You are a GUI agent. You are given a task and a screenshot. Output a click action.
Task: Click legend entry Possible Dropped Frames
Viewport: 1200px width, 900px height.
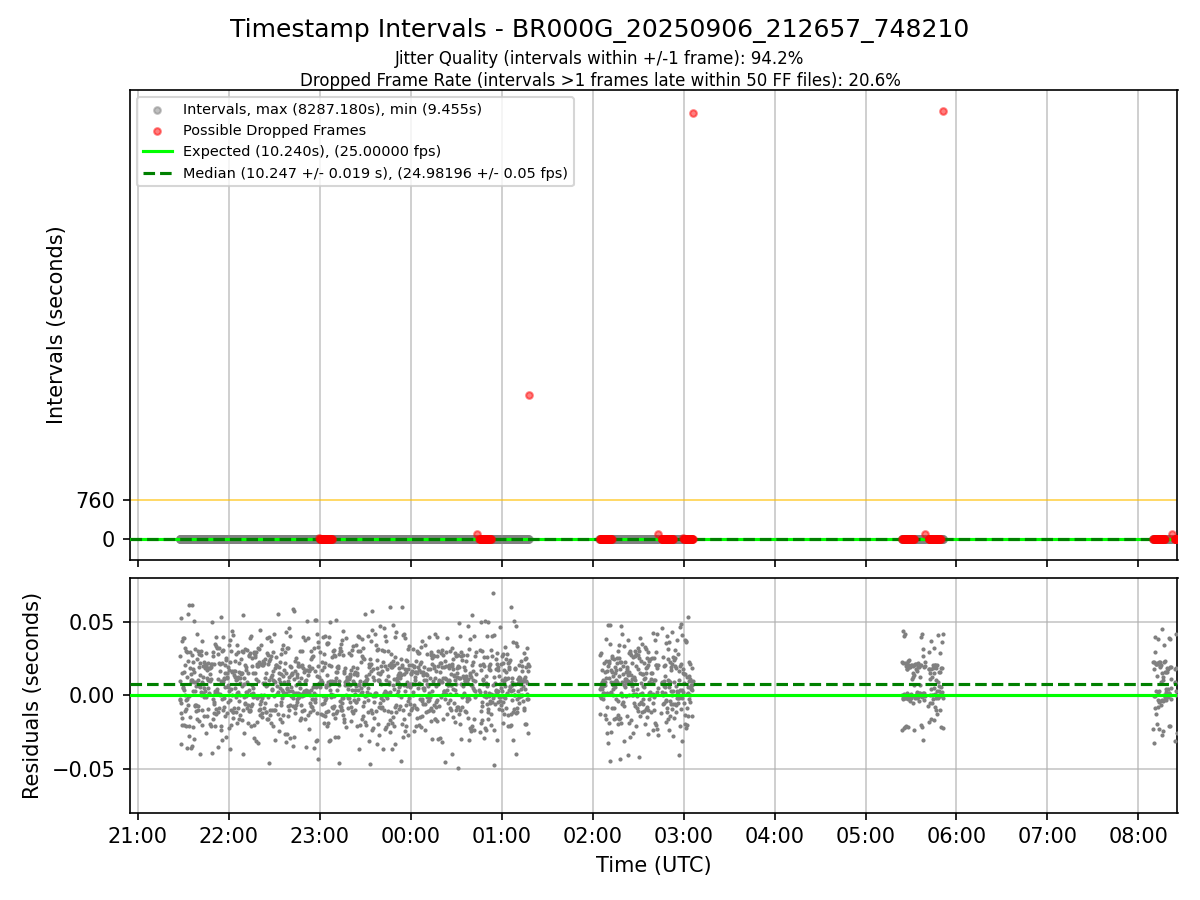(x=274, y=130)
